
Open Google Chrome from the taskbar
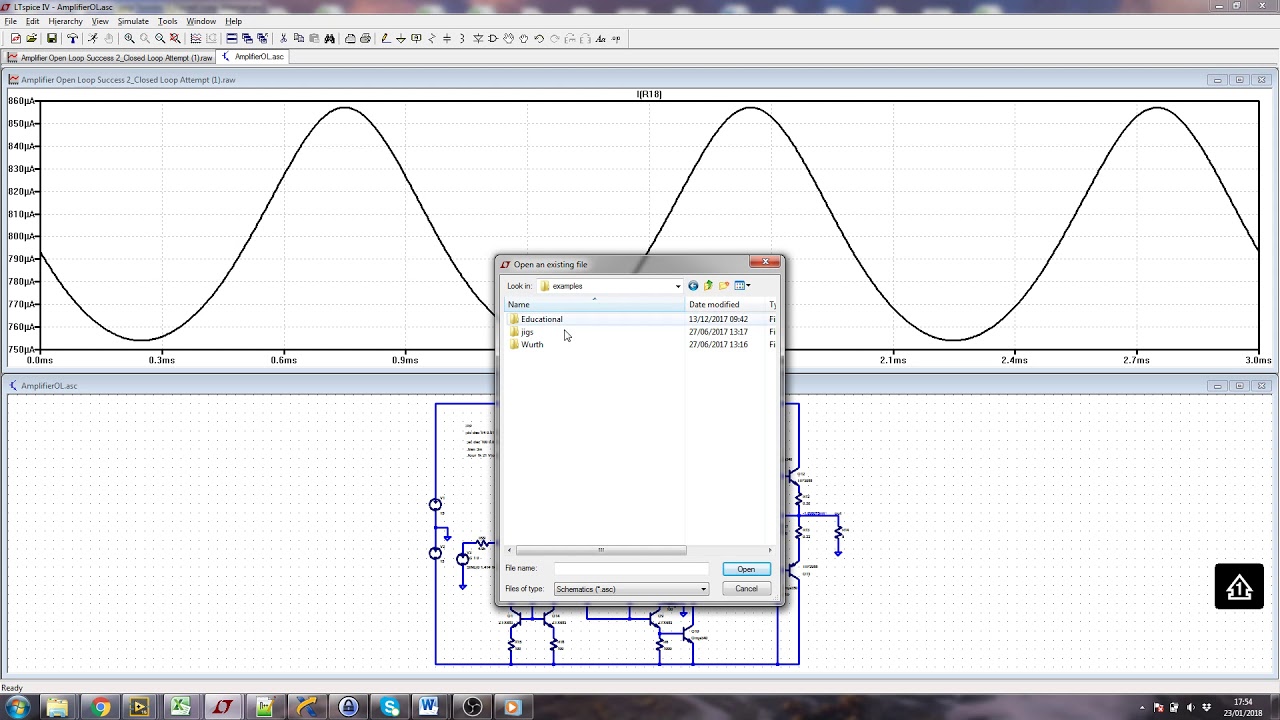point(100,707)
